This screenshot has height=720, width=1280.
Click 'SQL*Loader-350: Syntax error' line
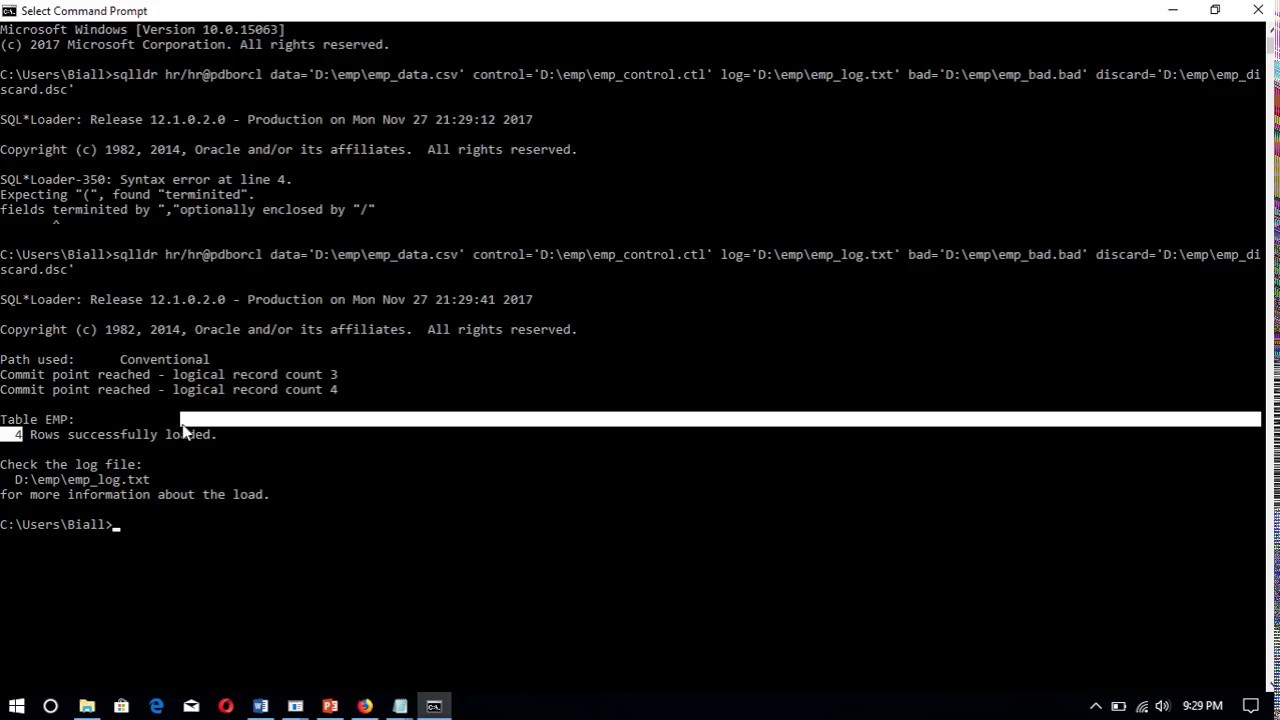(146, 179)
